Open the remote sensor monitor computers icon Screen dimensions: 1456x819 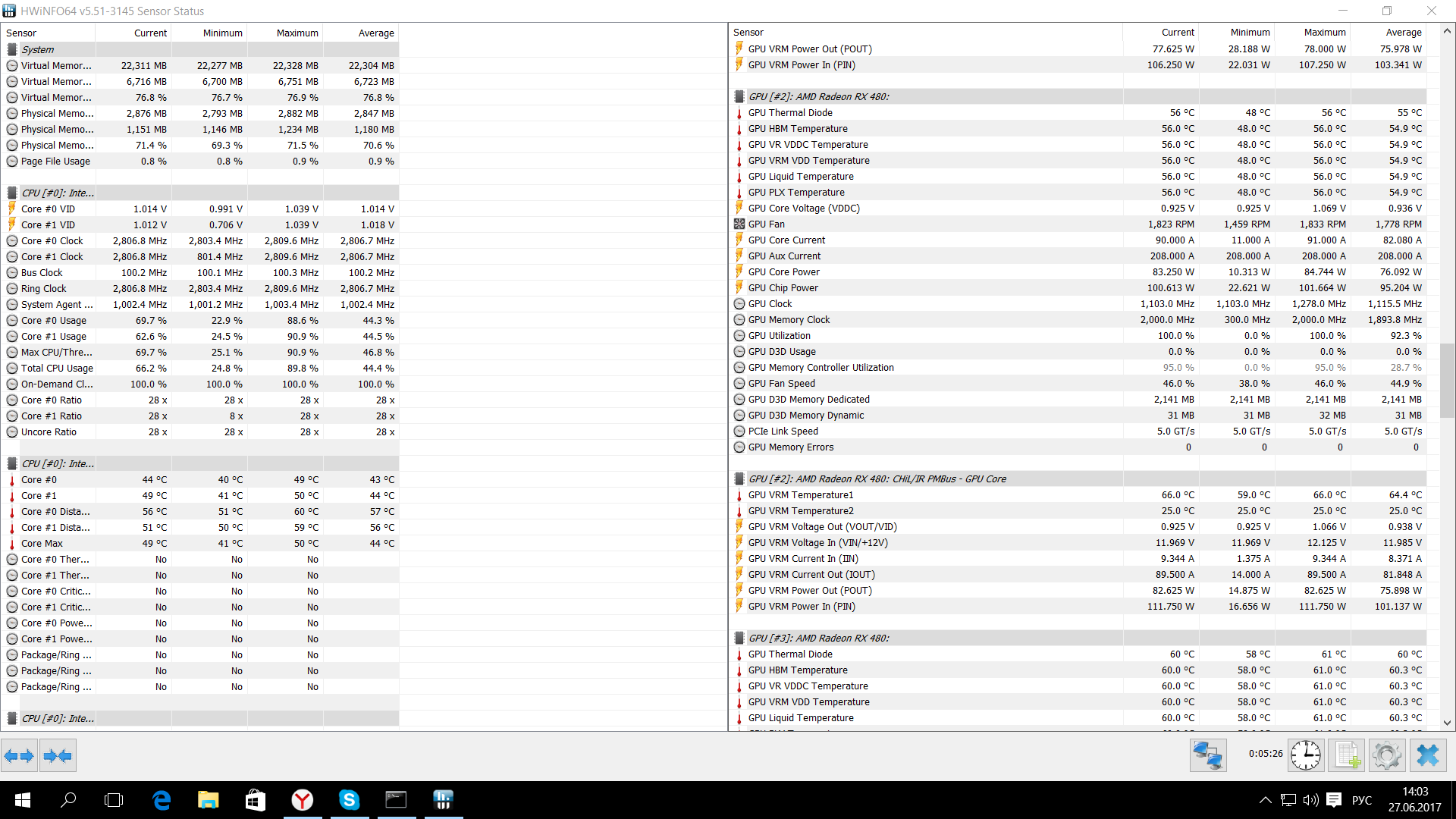click(x=1208, y=755)
